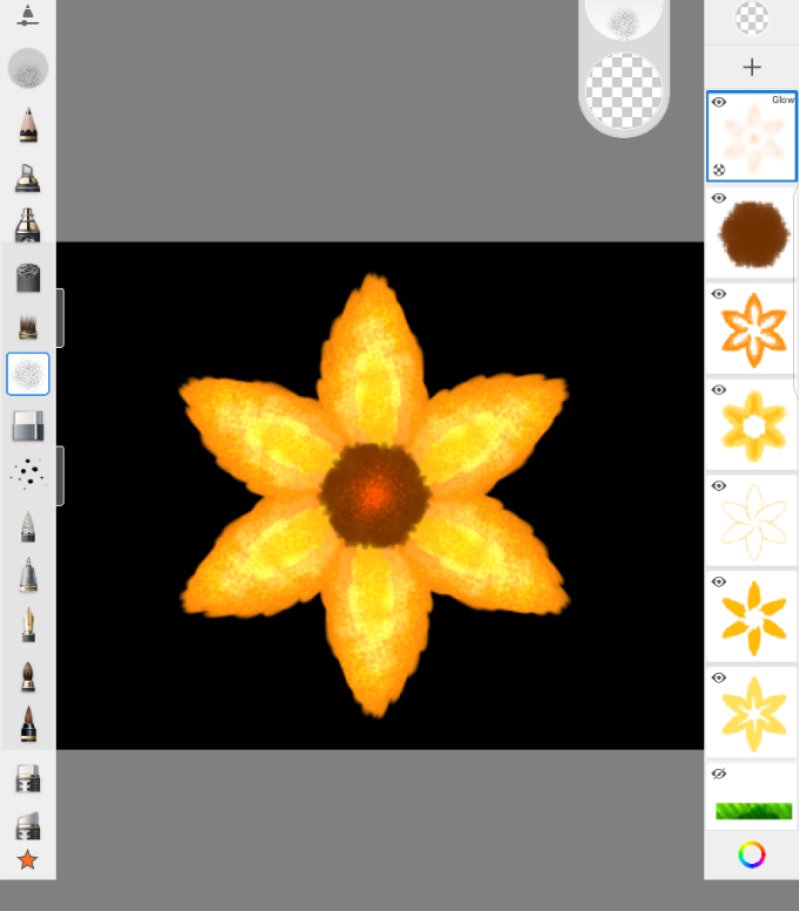Viewport: 799px width, 911px height.
Task: Hide the faint petal sketch layer
Action: coord(719,486)
